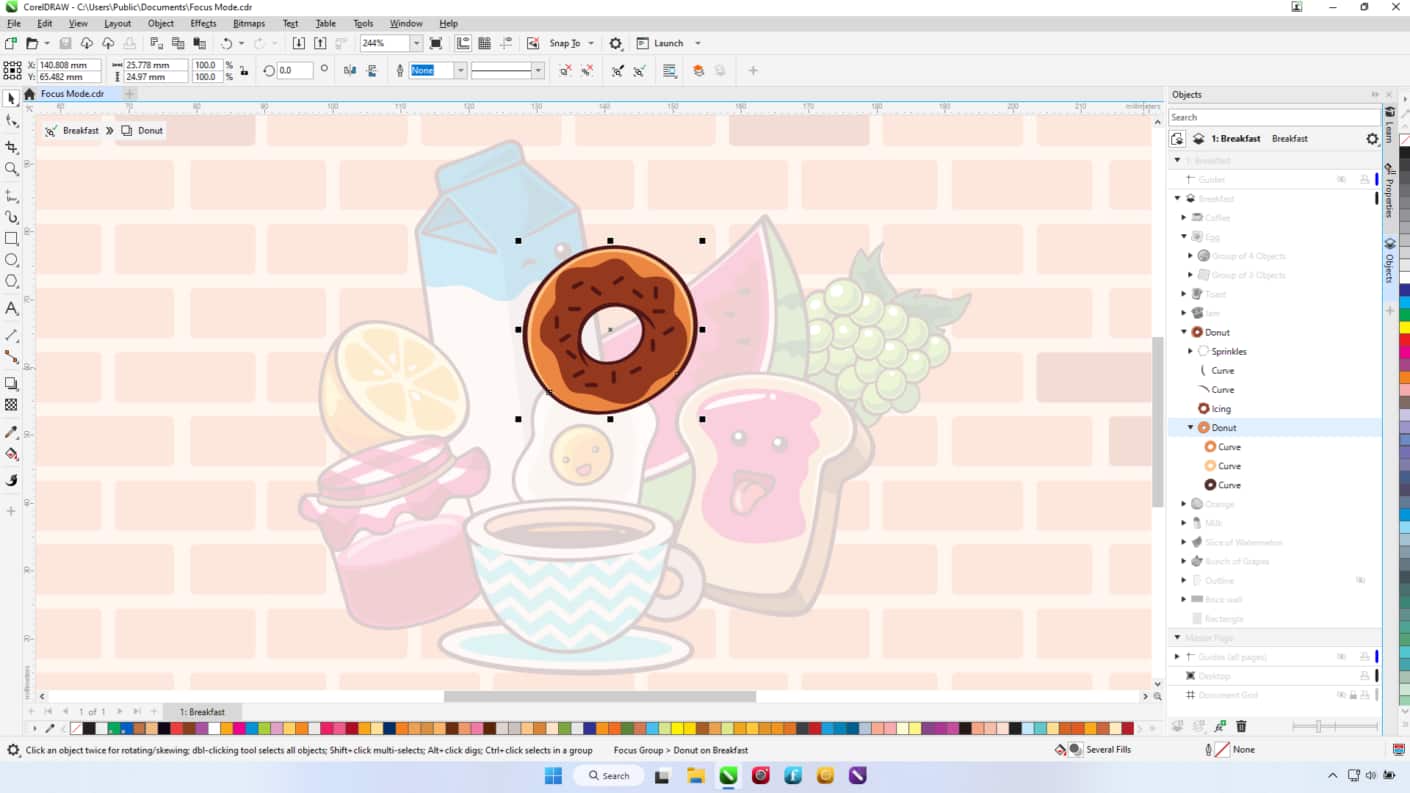
Task: Click Breakfast in the focus breadcrumb bar
Action: [x=80, y=130]
